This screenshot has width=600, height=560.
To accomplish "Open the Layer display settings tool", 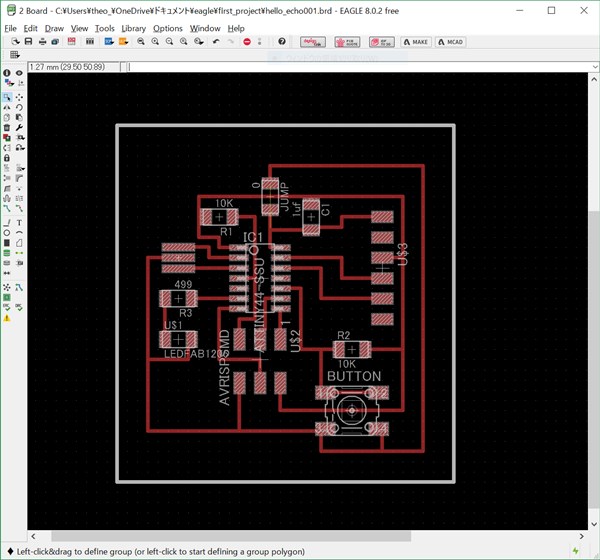I will [8, 83].
